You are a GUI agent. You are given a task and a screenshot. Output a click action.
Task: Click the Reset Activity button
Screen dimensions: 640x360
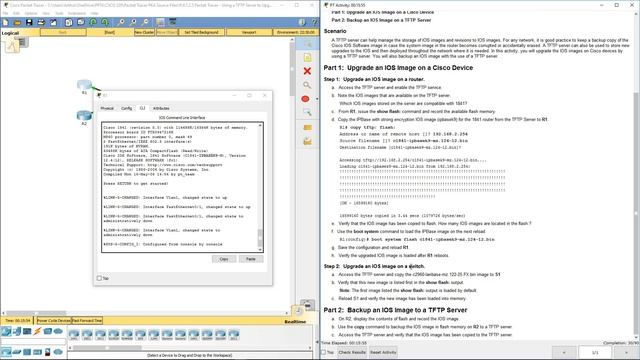[x=383, y=352]
